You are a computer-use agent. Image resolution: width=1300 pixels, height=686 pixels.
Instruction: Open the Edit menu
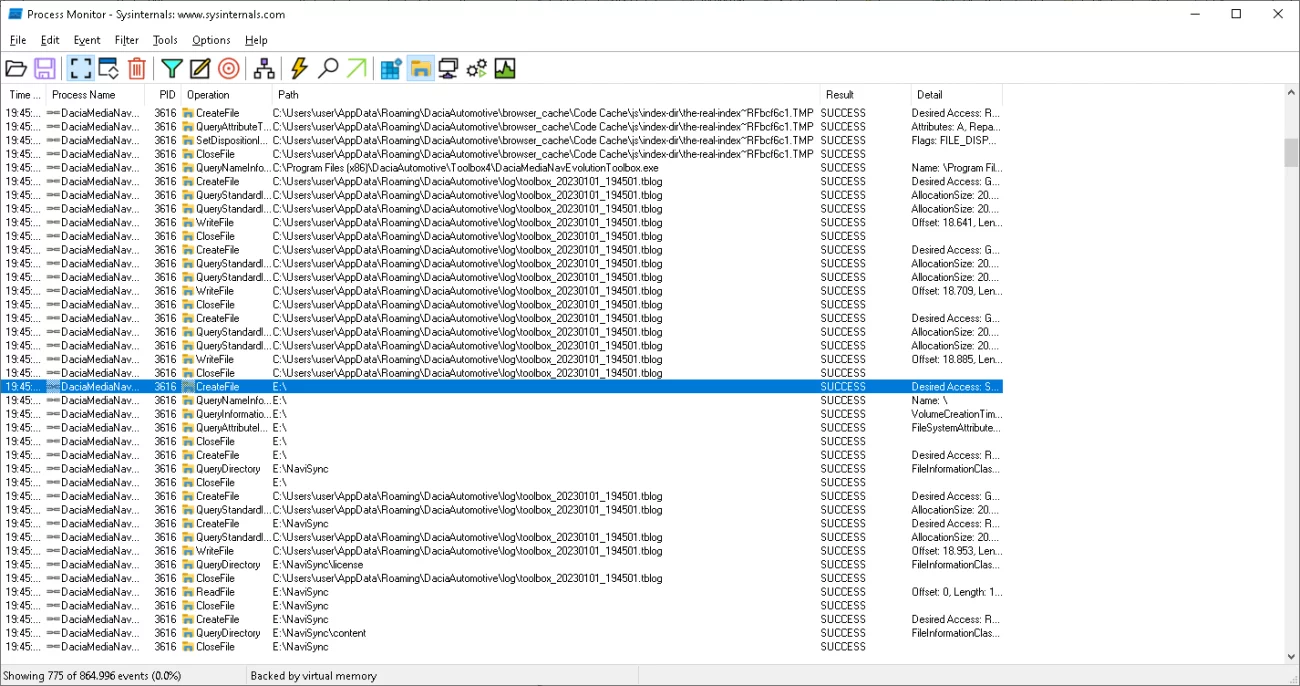click(x=50, y=40)
